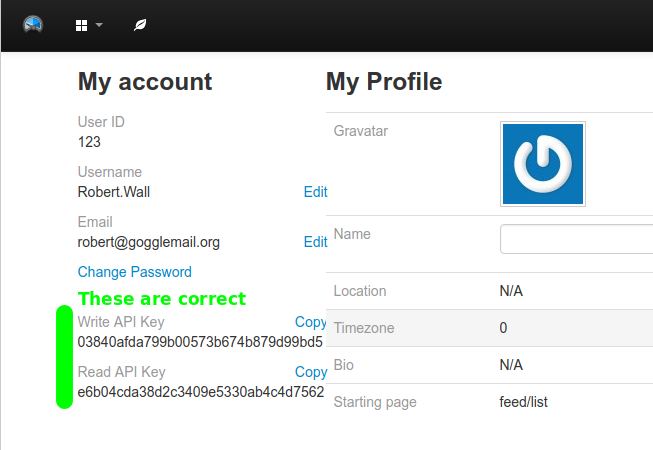Click the leaf icon in navbar
This screenshot has height=450, width=653.
tap(140, 25)
